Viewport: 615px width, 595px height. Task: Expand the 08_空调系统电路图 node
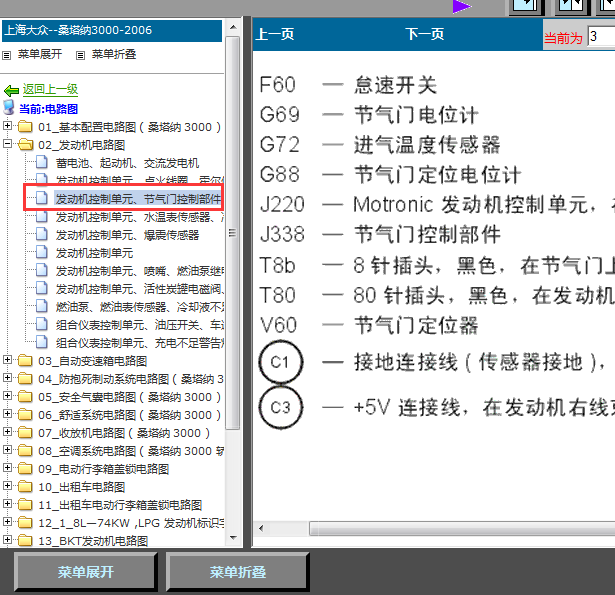7,449
